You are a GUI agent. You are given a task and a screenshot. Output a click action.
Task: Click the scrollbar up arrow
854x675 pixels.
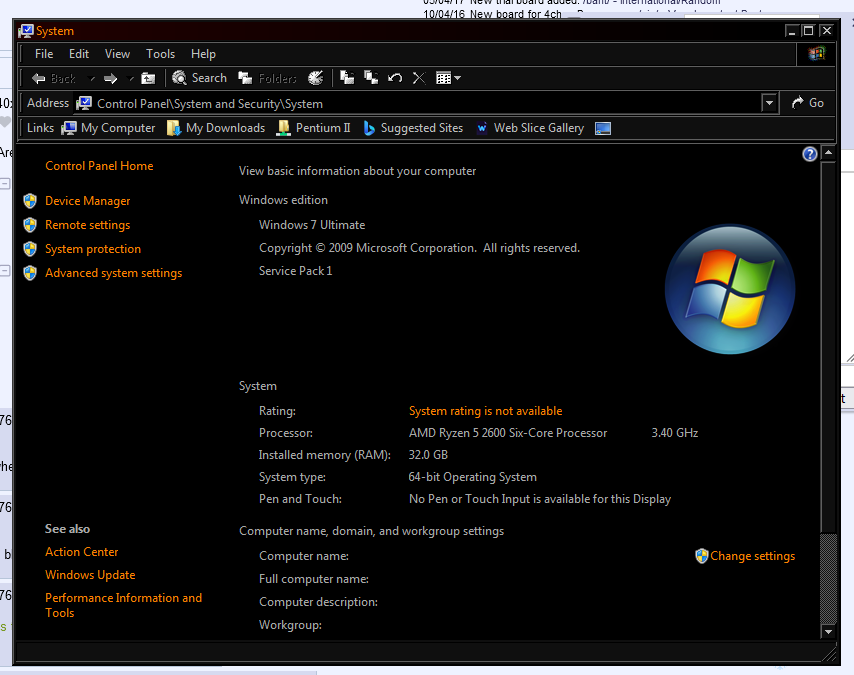pos(828,153)
